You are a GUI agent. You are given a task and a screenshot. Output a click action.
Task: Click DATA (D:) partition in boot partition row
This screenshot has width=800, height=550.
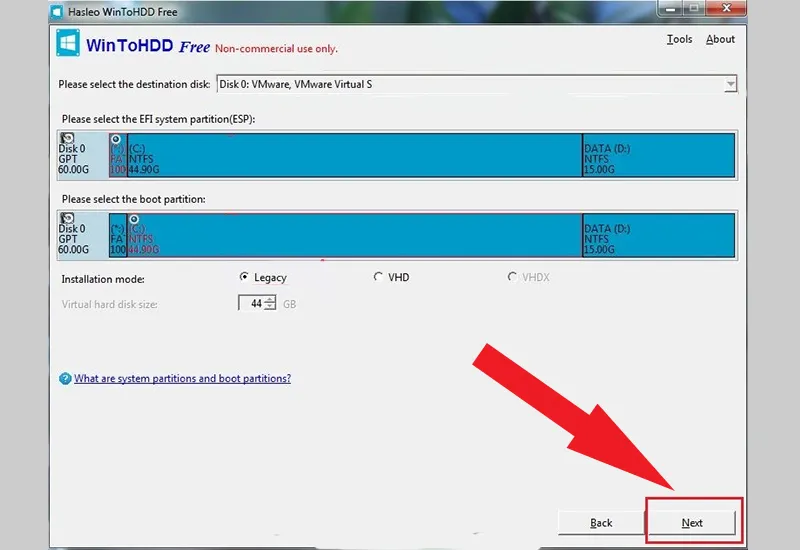tap(658, 233)
